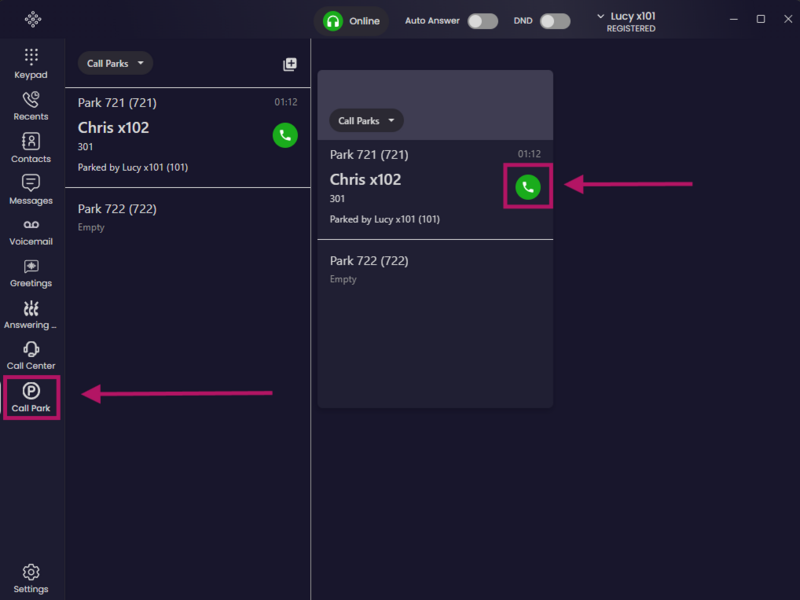Open the Messages panel
Image resolution: width=800 pixels, height=600 pixels.
(x=31, y=190)
